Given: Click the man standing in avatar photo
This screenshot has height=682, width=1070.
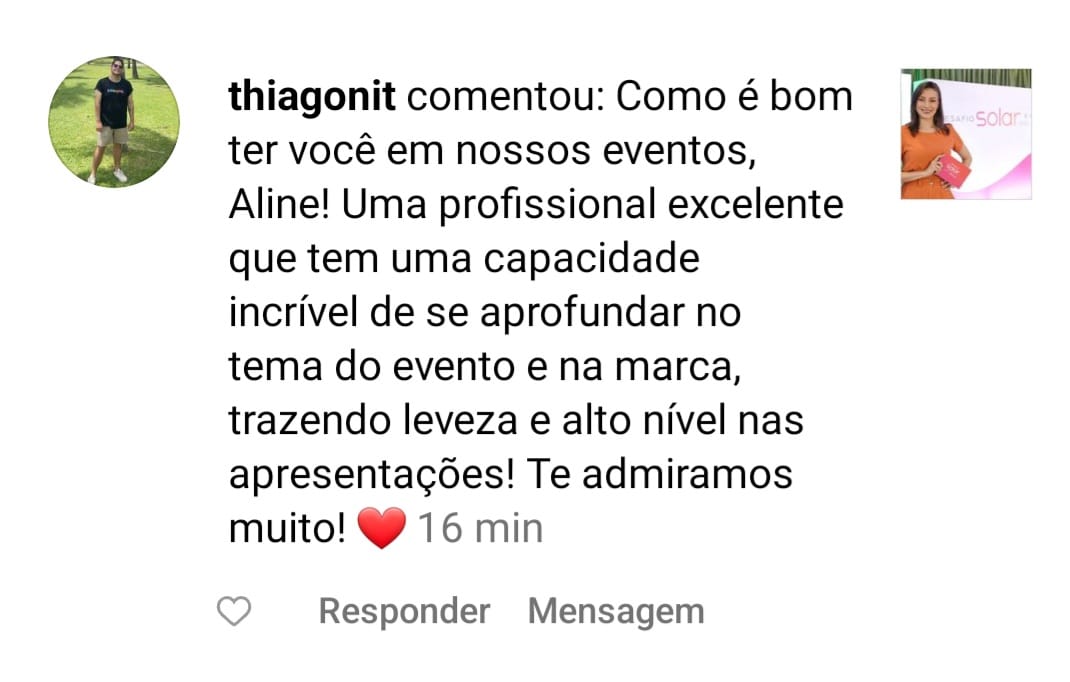Looking at the screenshot, I should tap(113, 120).
